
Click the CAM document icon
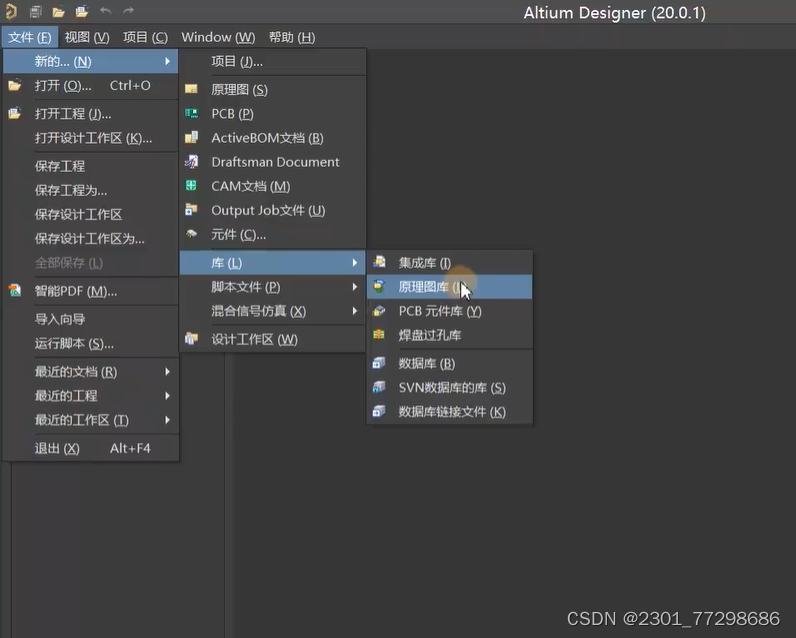191,186
